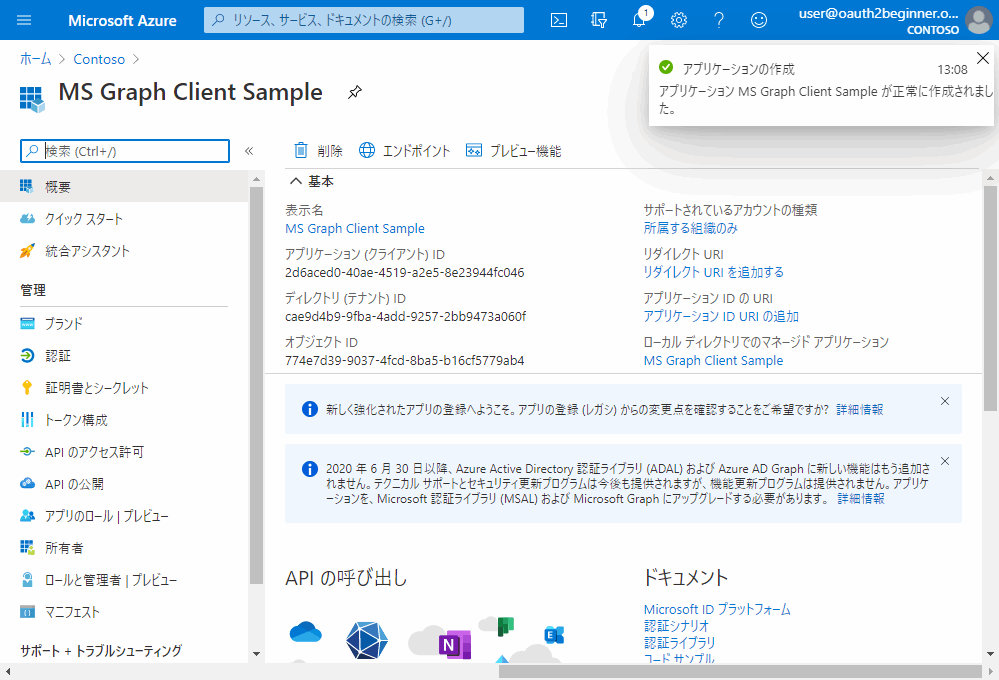Click リダイレクト URI を追加する link

[714, 272]
